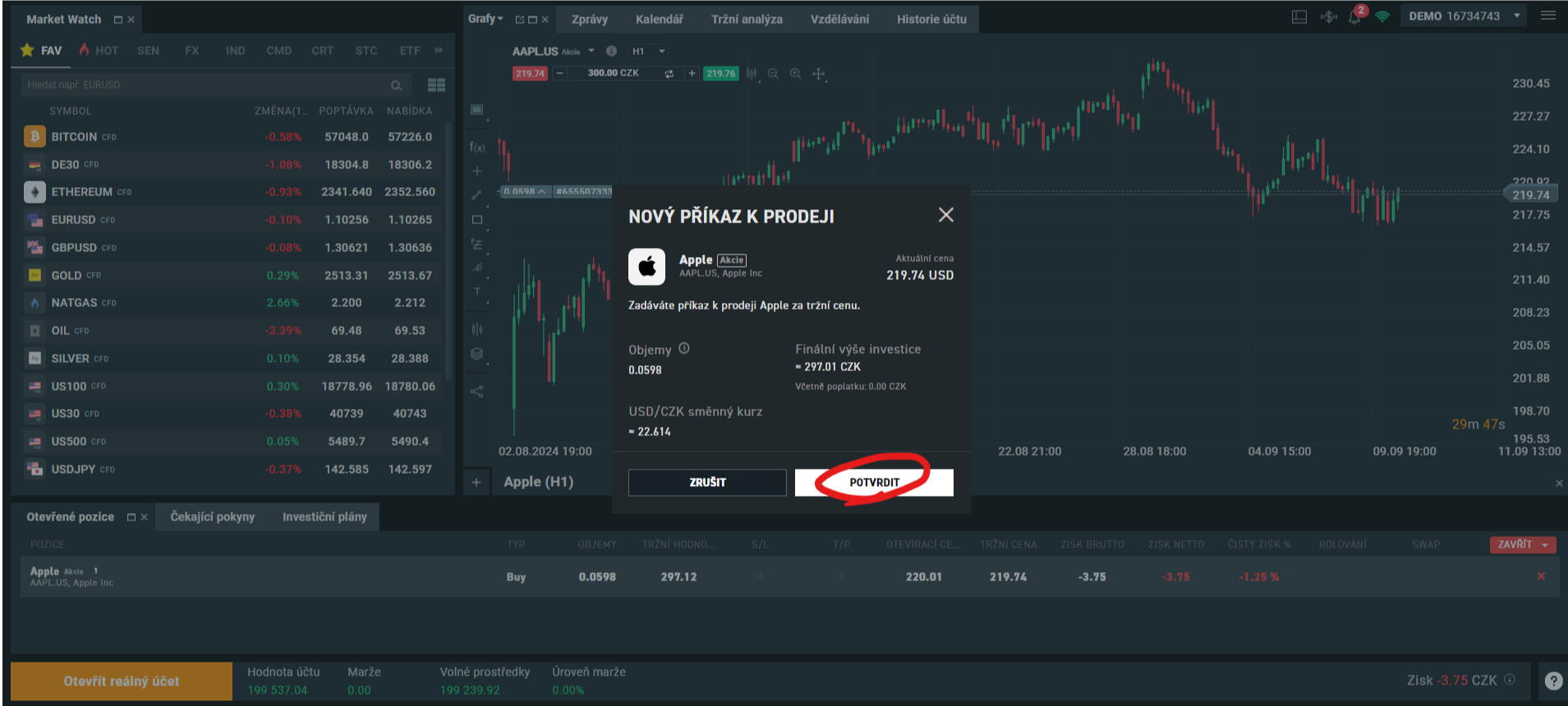This screenshot has width=1568, height=706.
Task: Zoom in on the chart
Action: [x=795, y=74]
